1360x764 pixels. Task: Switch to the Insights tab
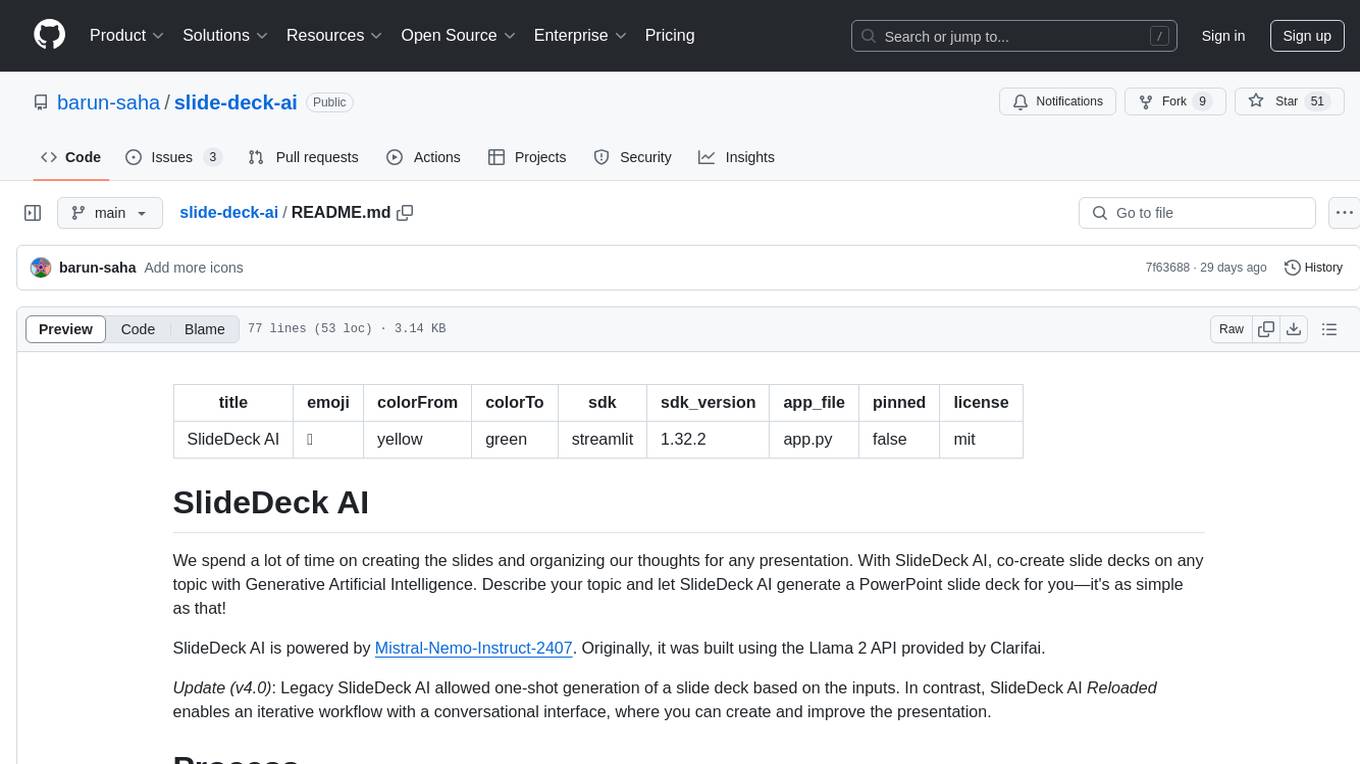[736, 157]
